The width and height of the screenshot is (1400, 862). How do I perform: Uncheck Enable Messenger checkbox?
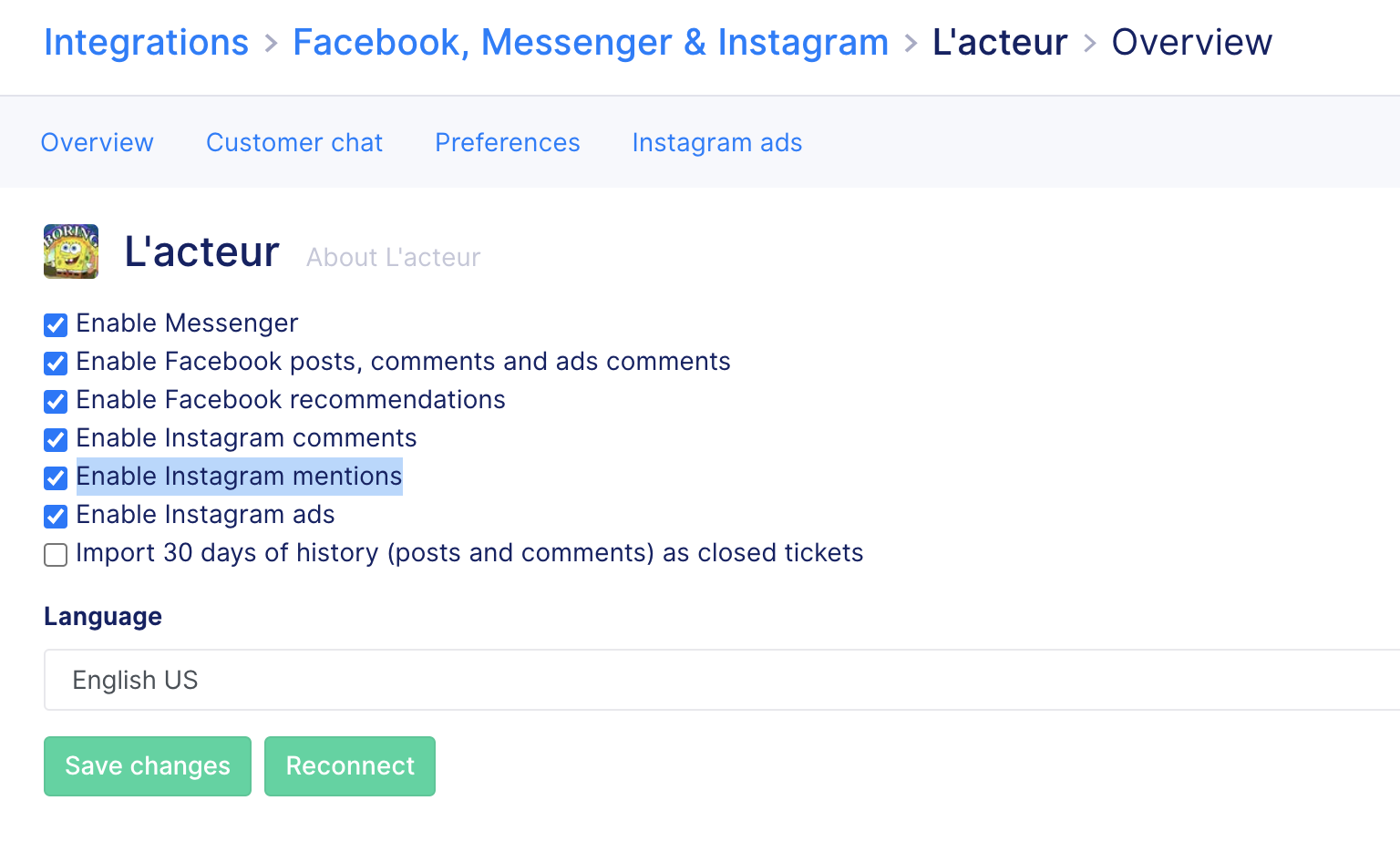coord(56,325)
